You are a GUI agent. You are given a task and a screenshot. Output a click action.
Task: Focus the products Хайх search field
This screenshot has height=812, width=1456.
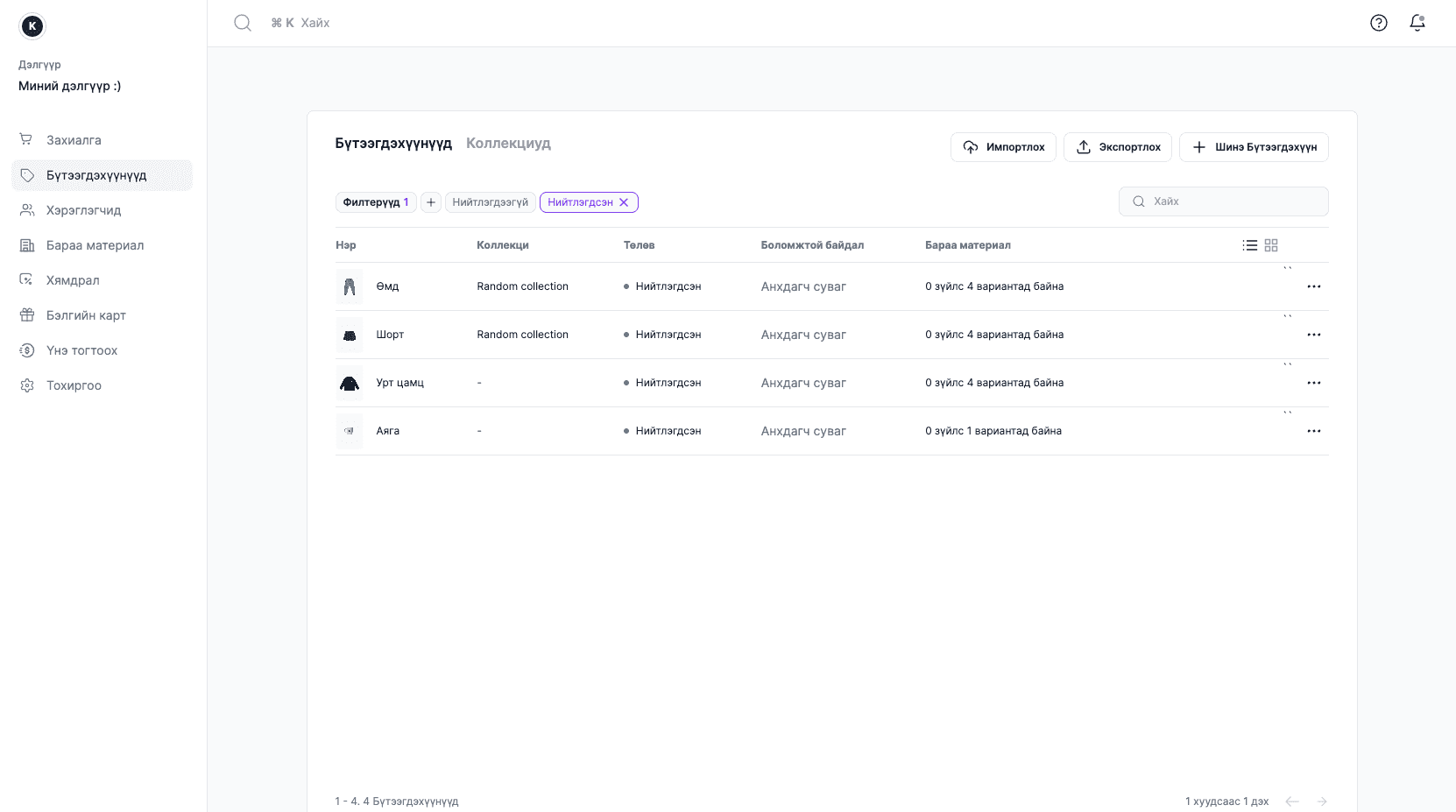(1224, 201)
